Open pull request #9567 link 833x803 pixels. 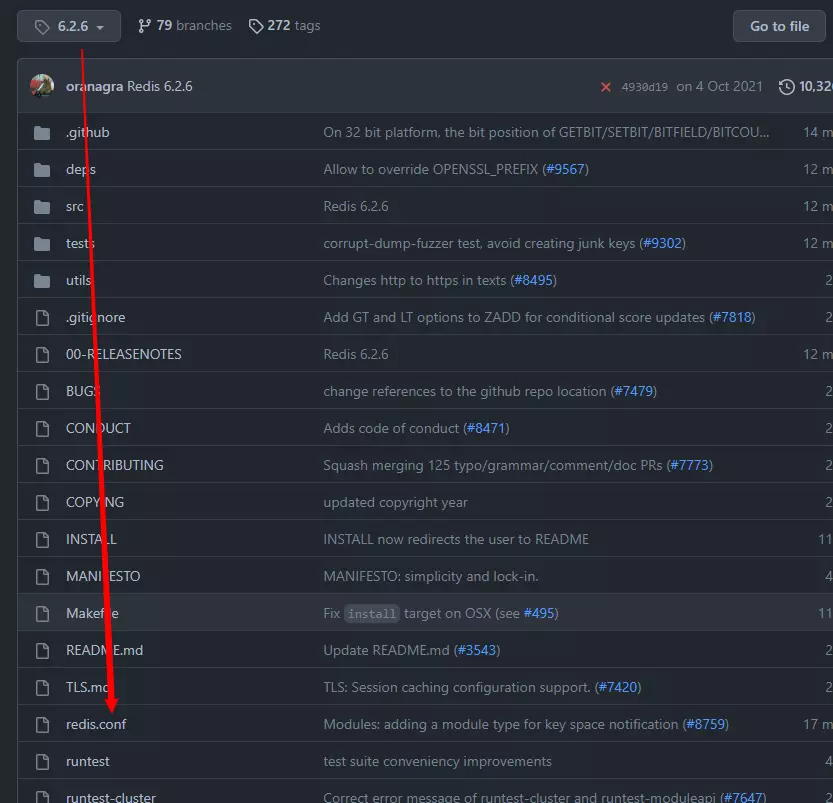tap(565, 170)
